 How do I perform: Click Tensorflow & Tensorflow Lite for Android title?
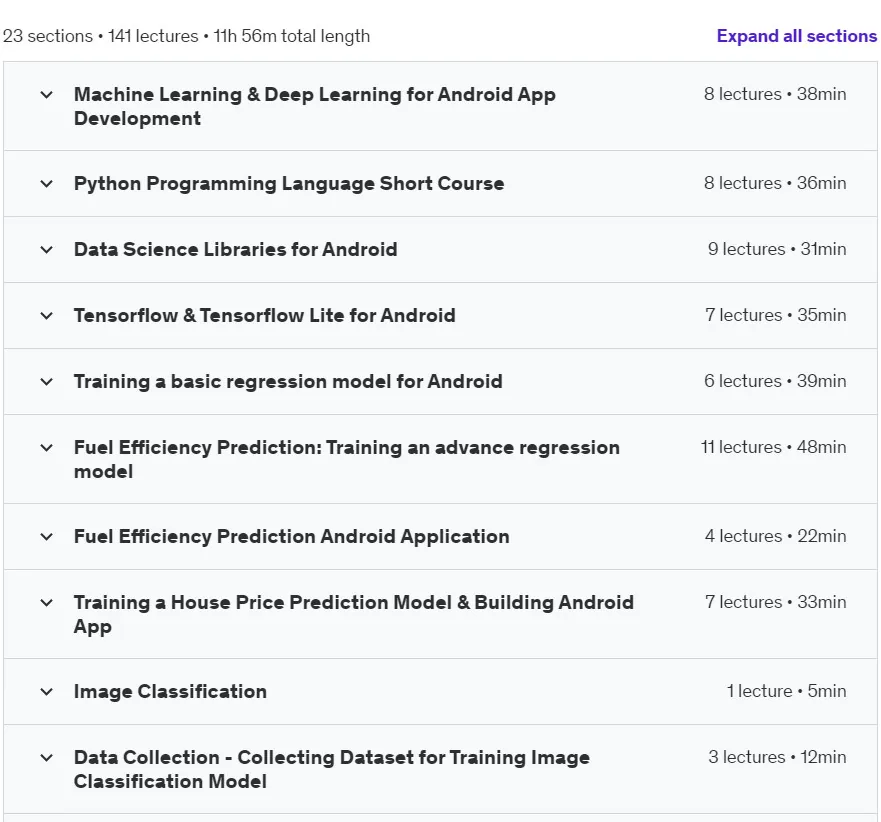pyautogui.click(x=265, y=316)
